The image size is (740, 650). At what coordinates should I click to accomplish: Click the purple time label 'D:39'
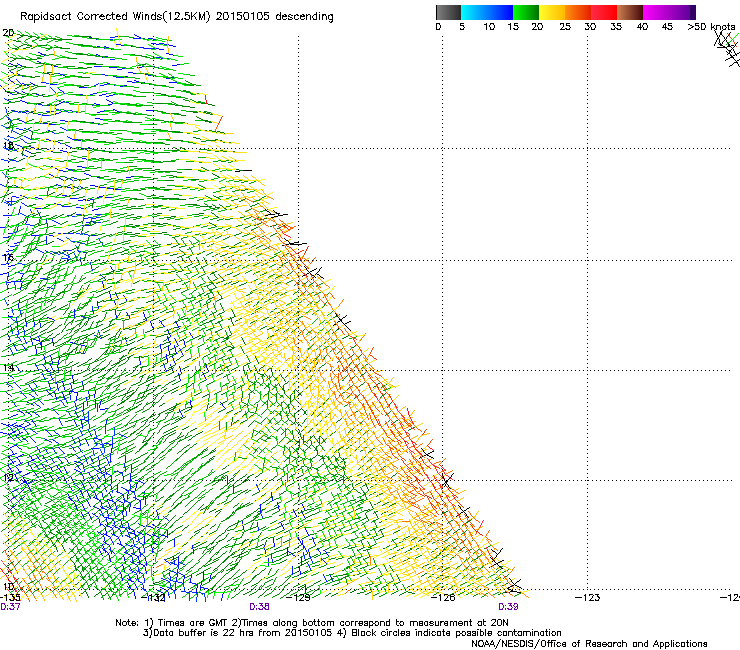coord(508,607)
